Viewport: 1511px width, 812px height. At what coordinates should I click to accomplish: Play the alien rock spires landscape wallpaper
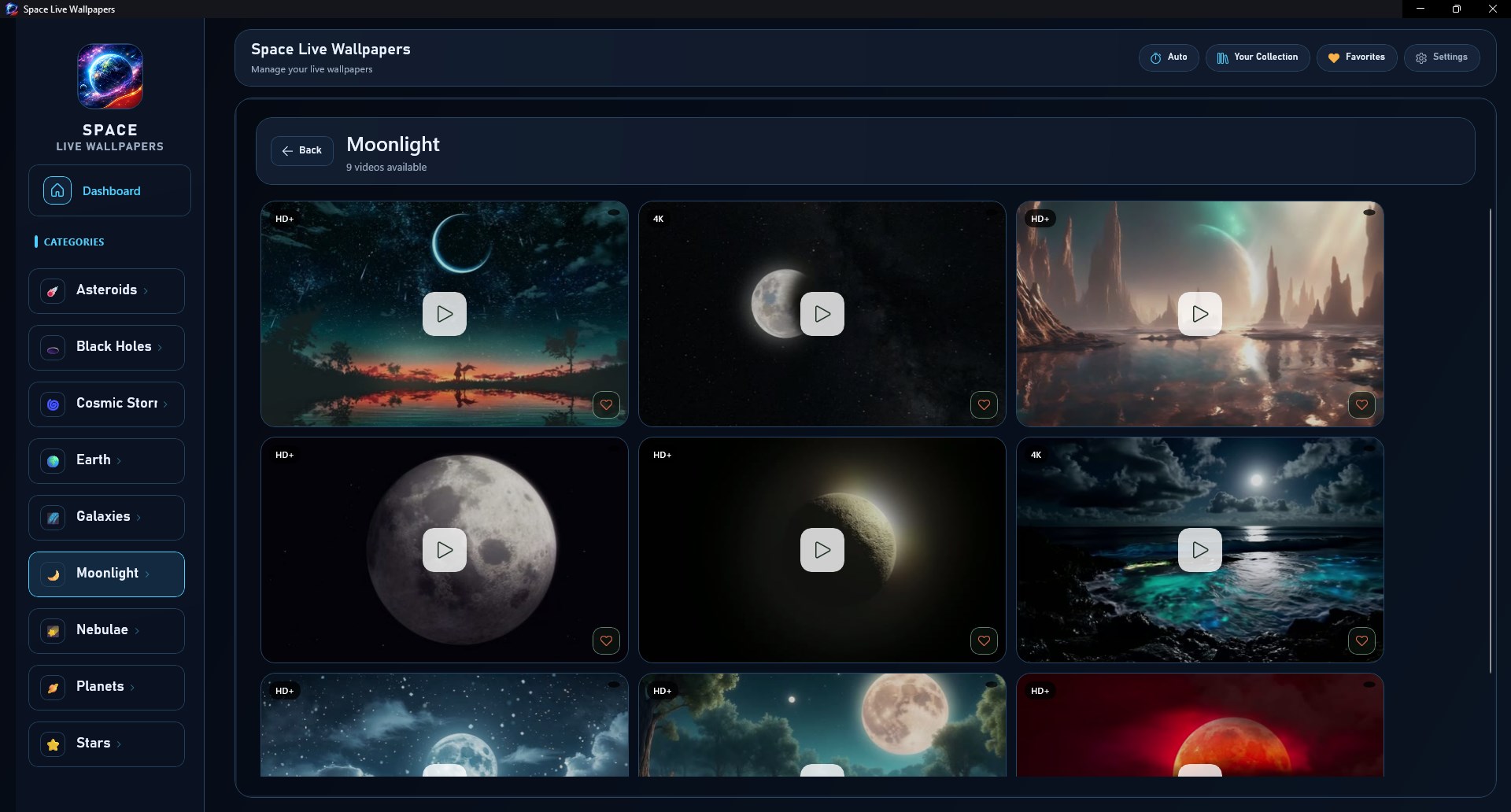1200,314
